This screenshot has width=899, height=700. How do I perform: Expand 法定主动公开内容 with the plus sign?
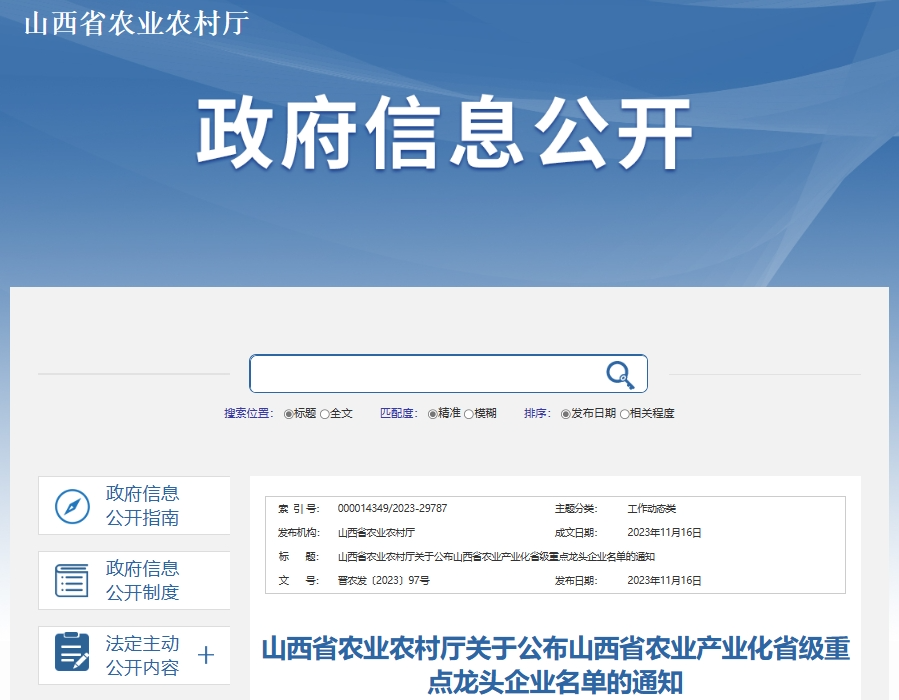(x=206, y=656)
